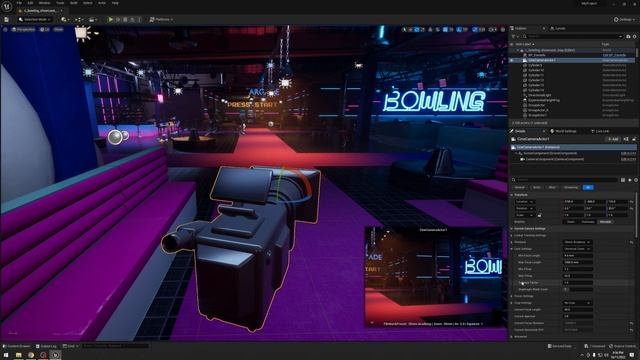Screen dimensions: 640x360
Task: Switch to the World Settings tab
Action: (563, 131)
